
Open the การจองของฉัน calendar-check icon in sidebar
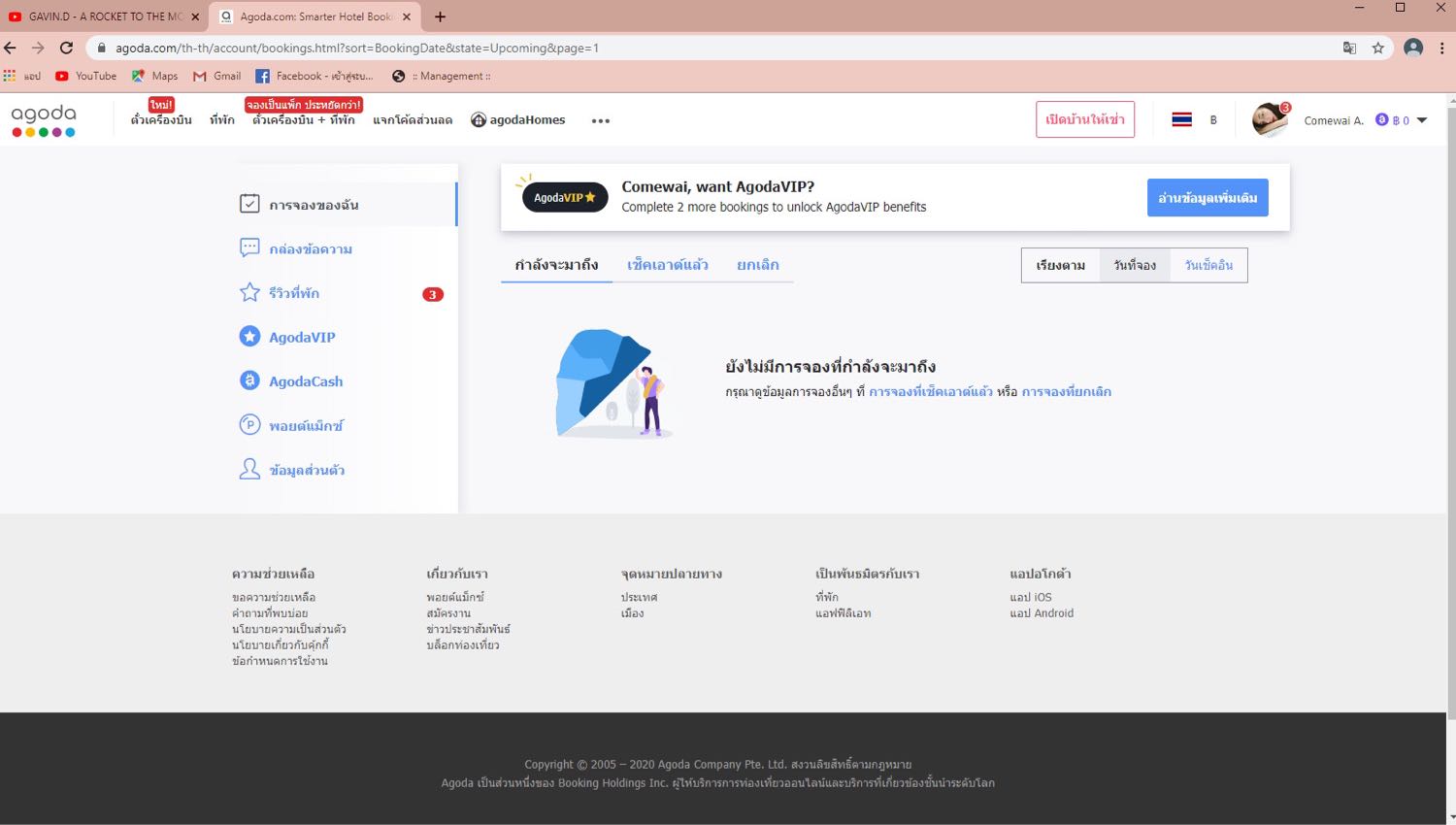249,204
